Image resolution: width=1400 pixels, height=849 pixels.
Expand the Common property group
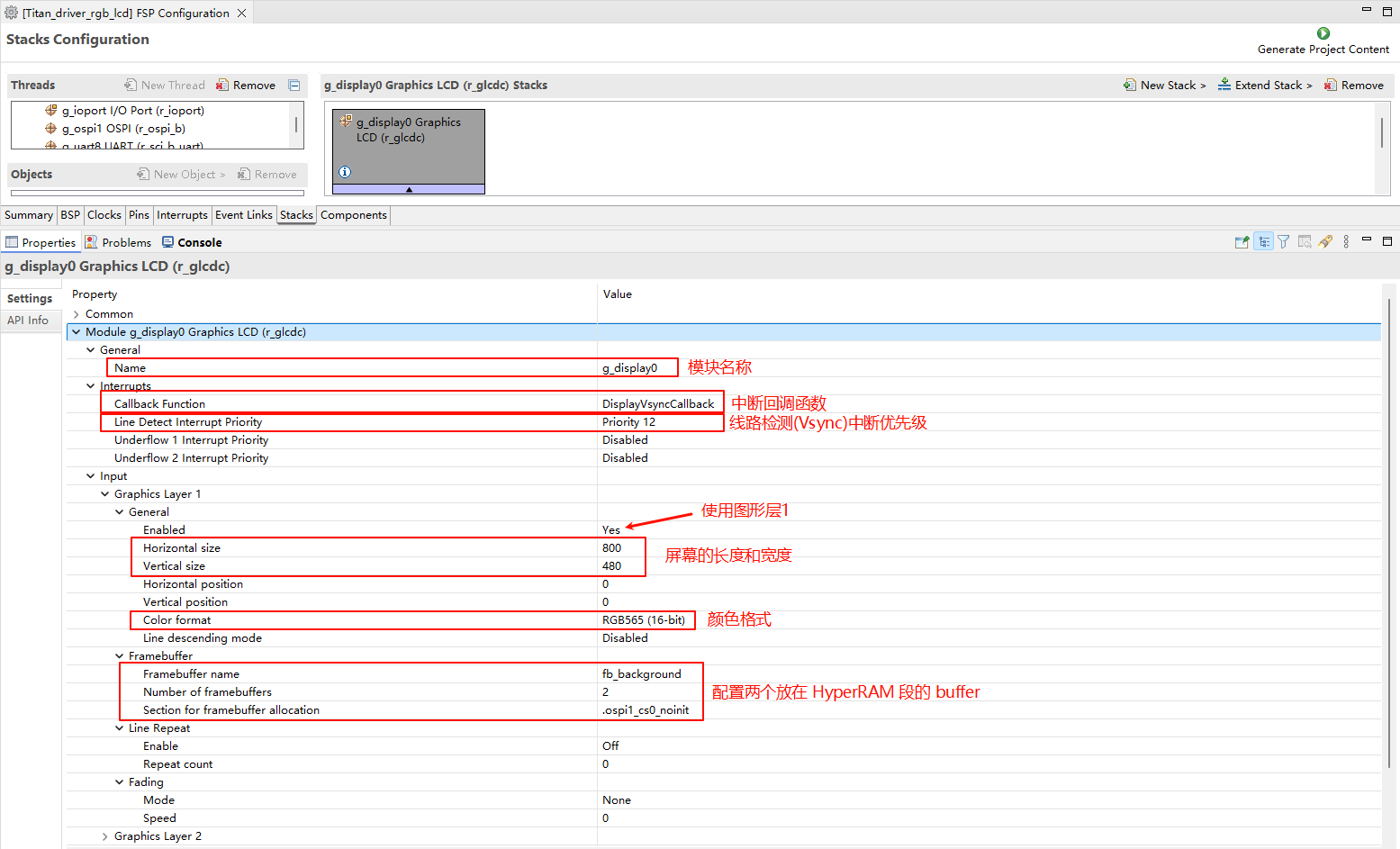point(77,314)
